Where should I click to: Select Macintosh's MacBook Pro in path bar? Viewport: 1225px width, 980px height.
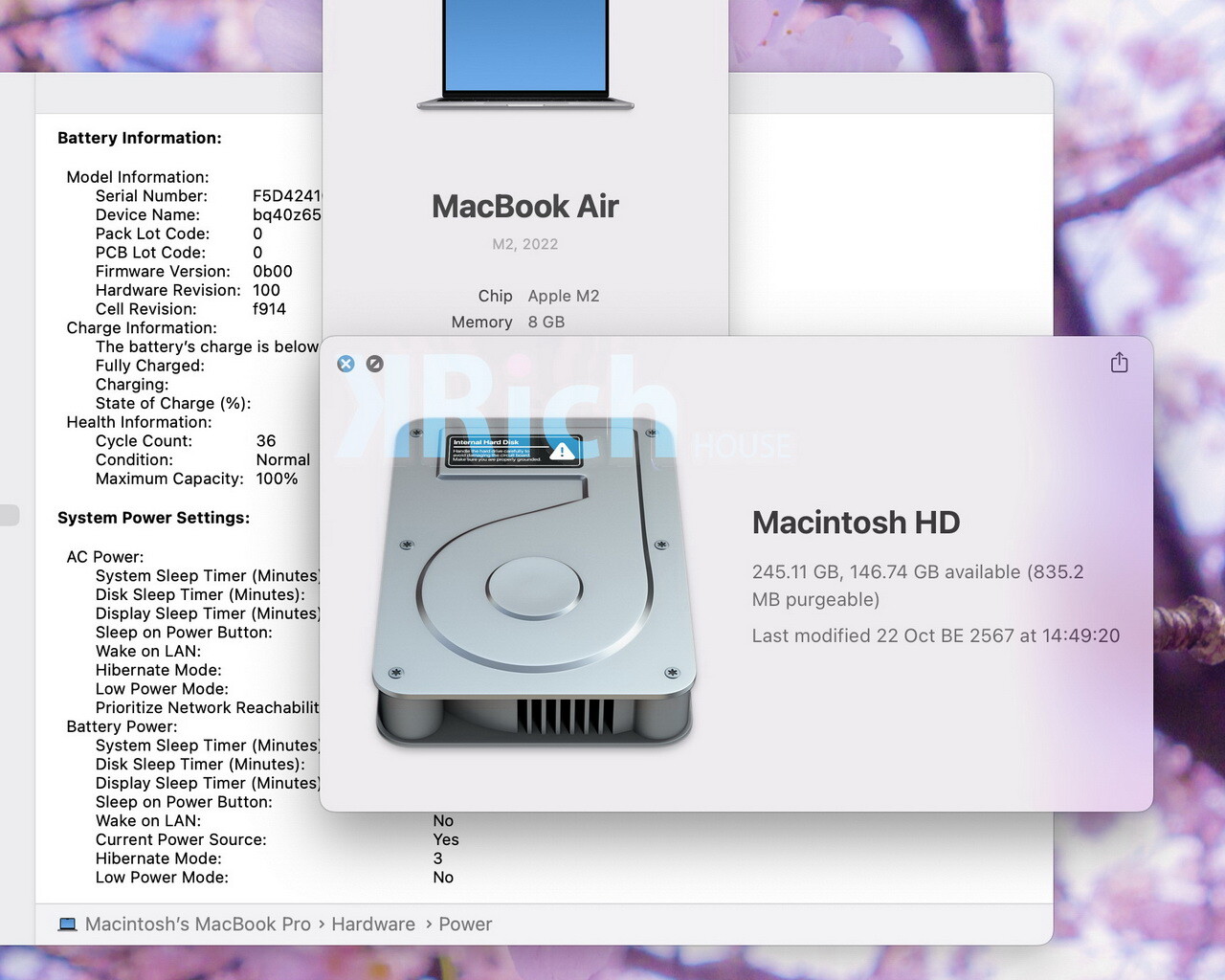click(x=198, y=924)
